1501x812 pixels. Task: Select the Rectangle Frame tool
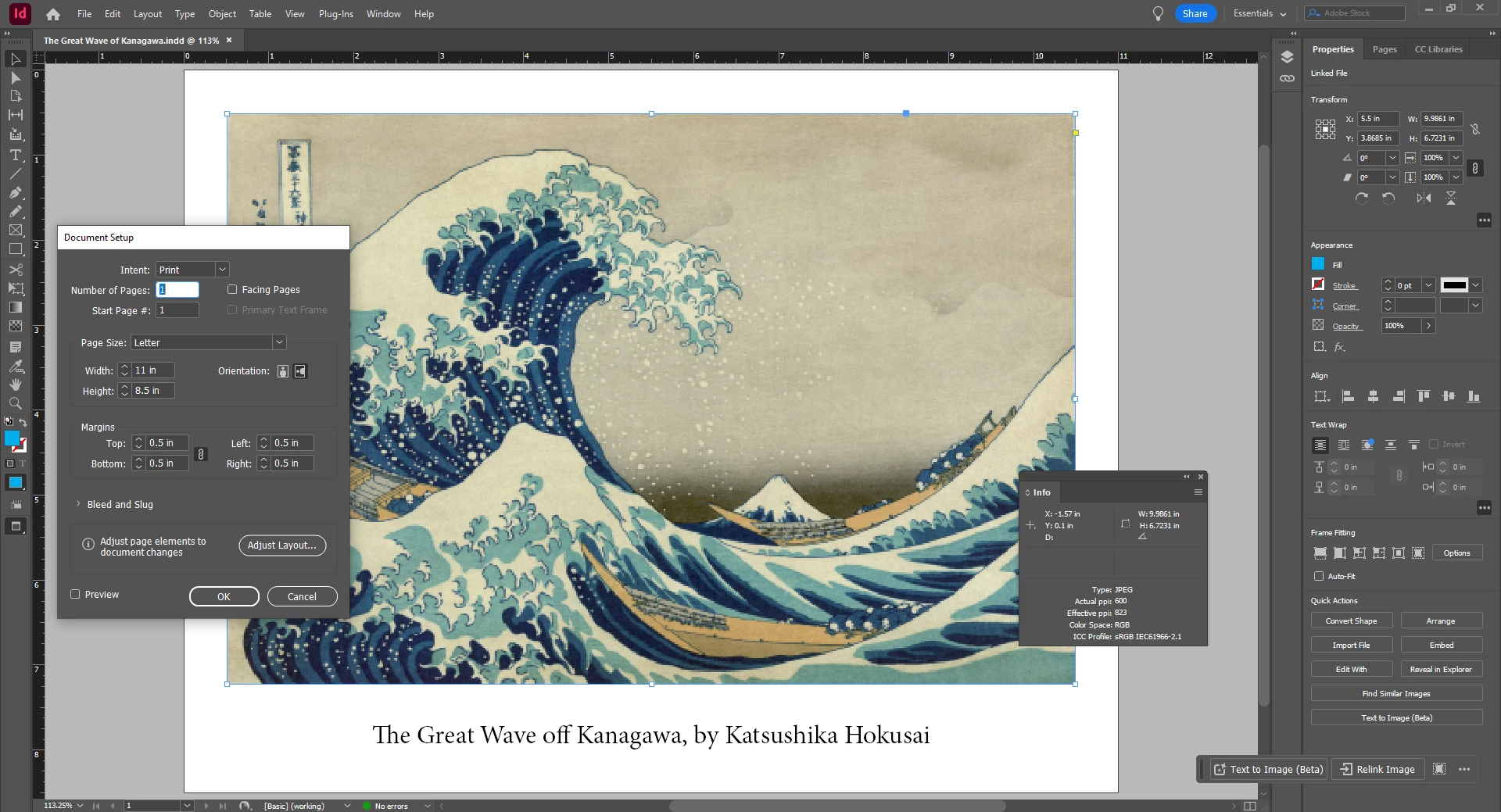[15, 230]
